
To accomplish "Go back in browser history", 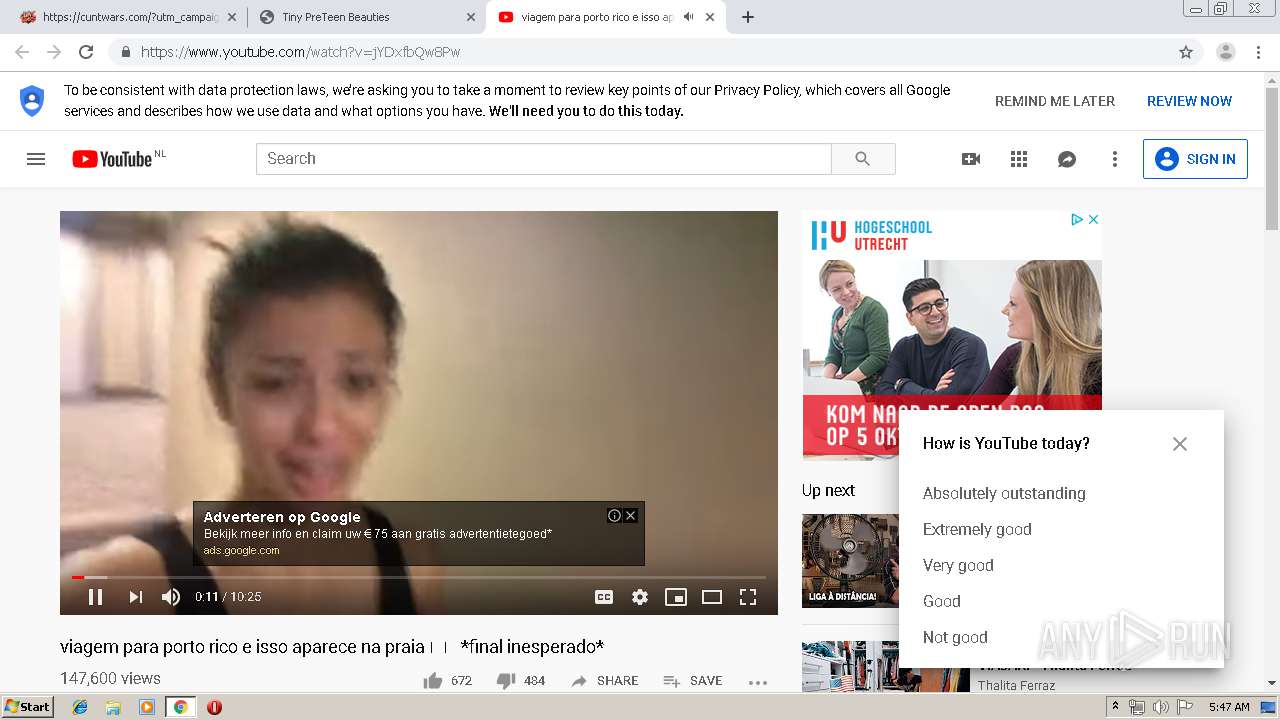I will [x=22, y=52].
